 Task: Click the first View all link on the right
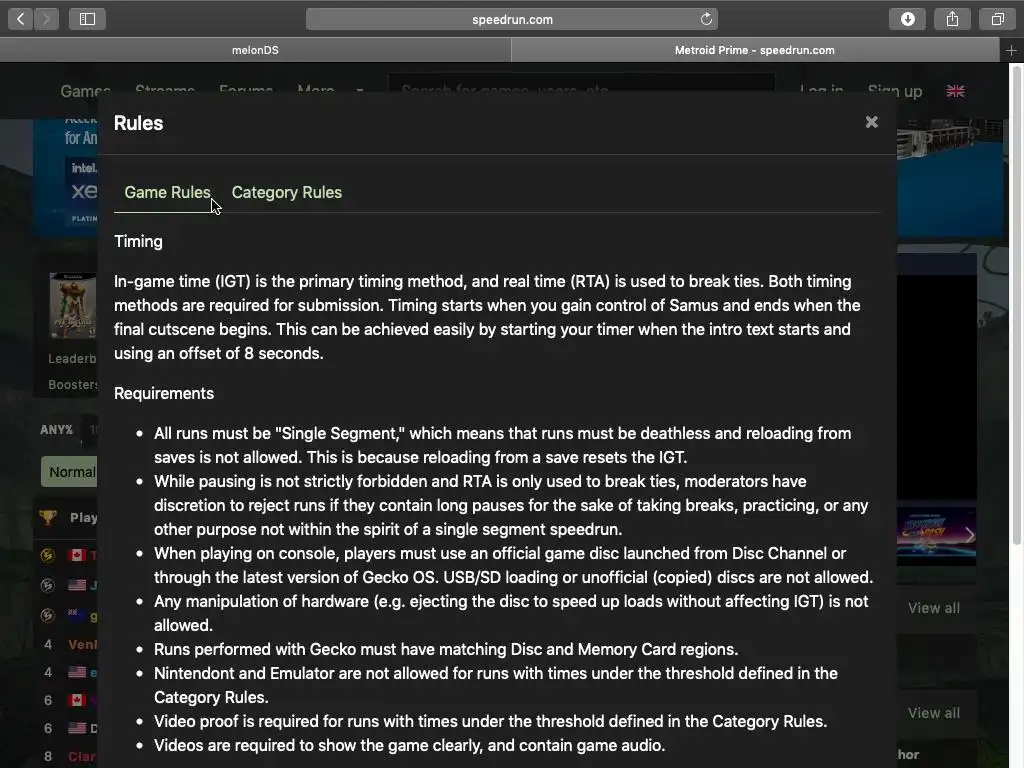(934, 608)
